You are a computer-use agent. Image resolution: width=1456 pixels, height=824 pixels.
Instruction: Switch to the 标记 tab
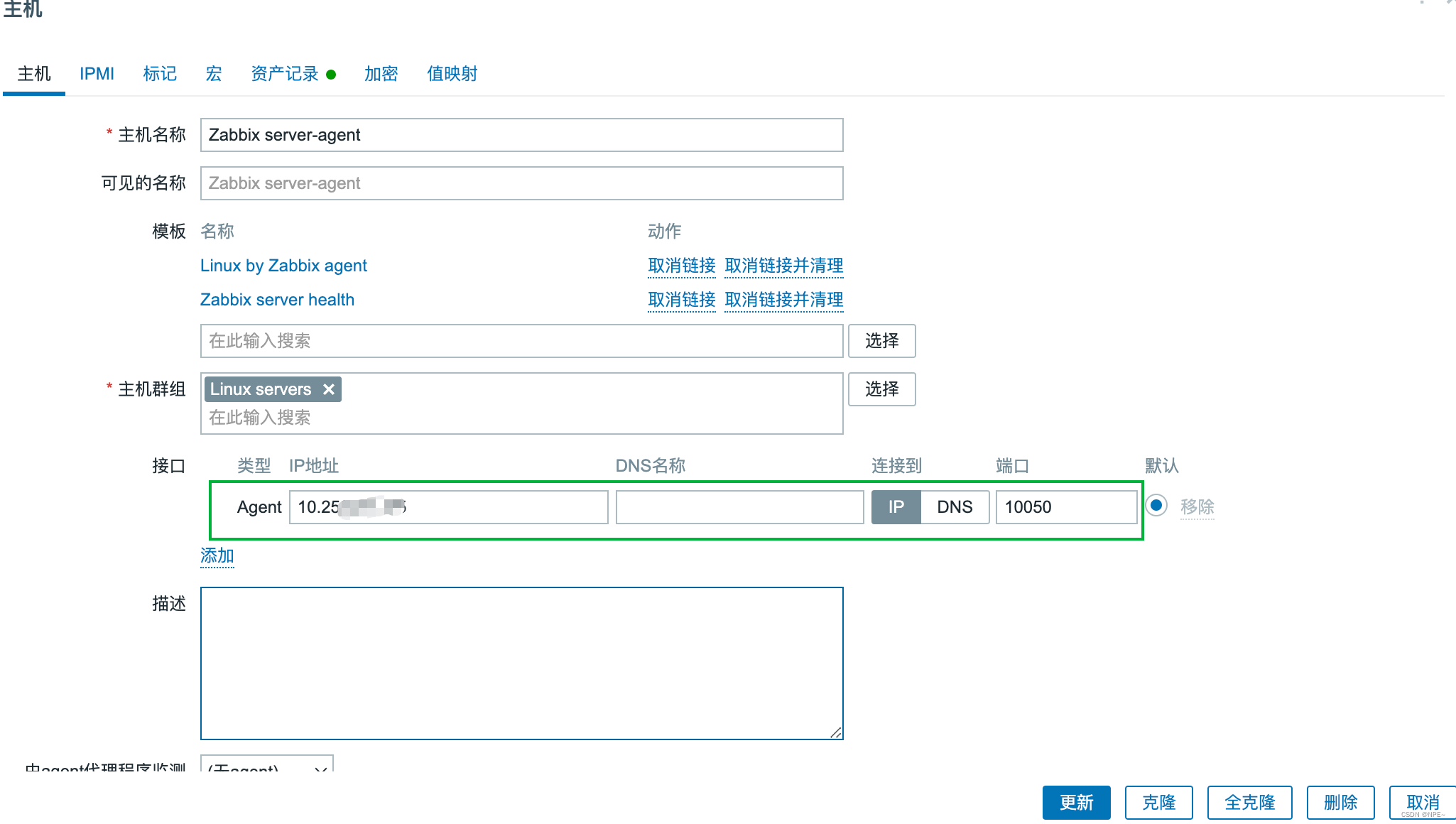click(x=160, y=74)
